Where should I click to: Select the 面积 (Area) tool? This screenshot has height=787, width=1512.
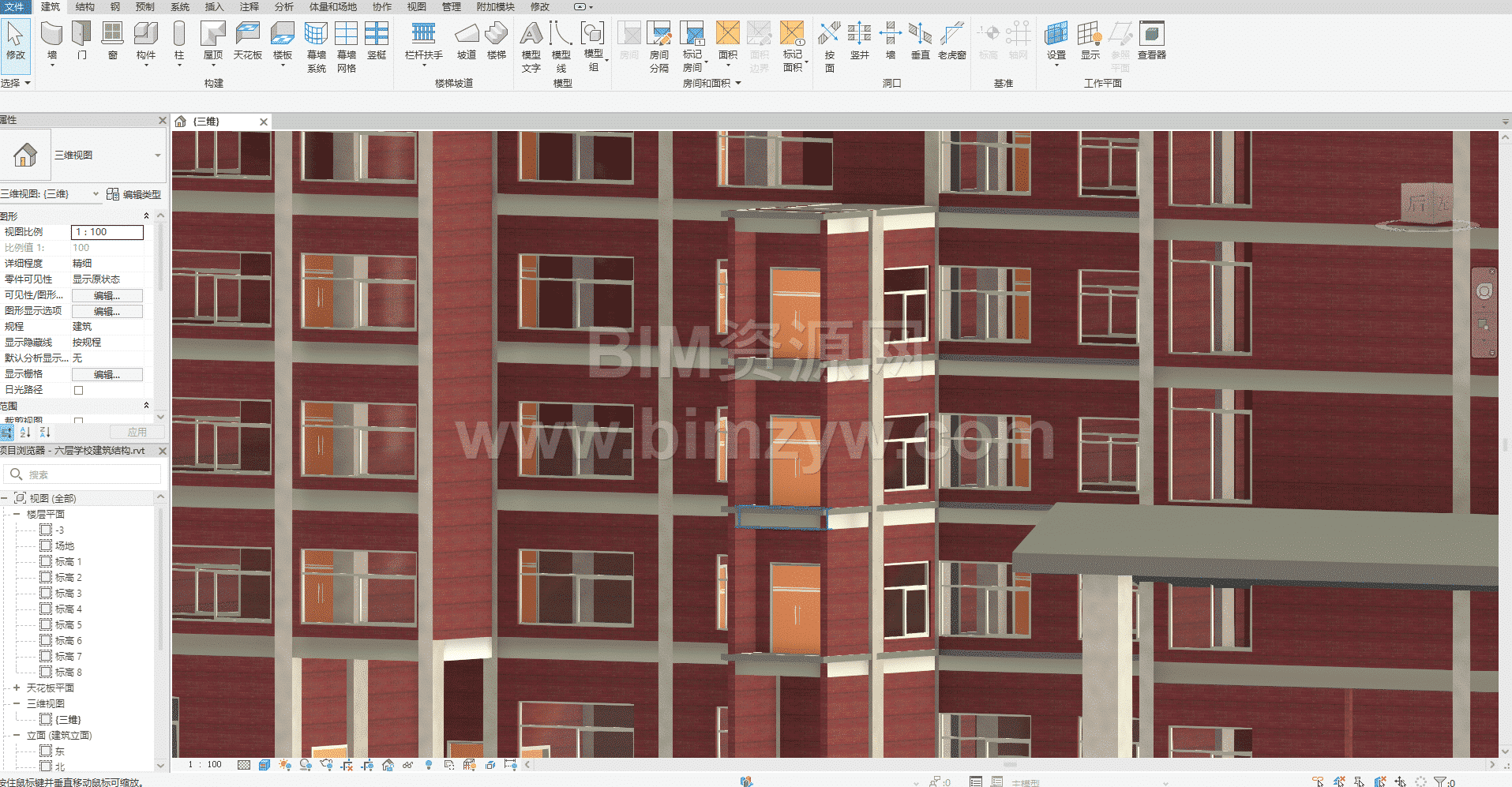[728, 42]
